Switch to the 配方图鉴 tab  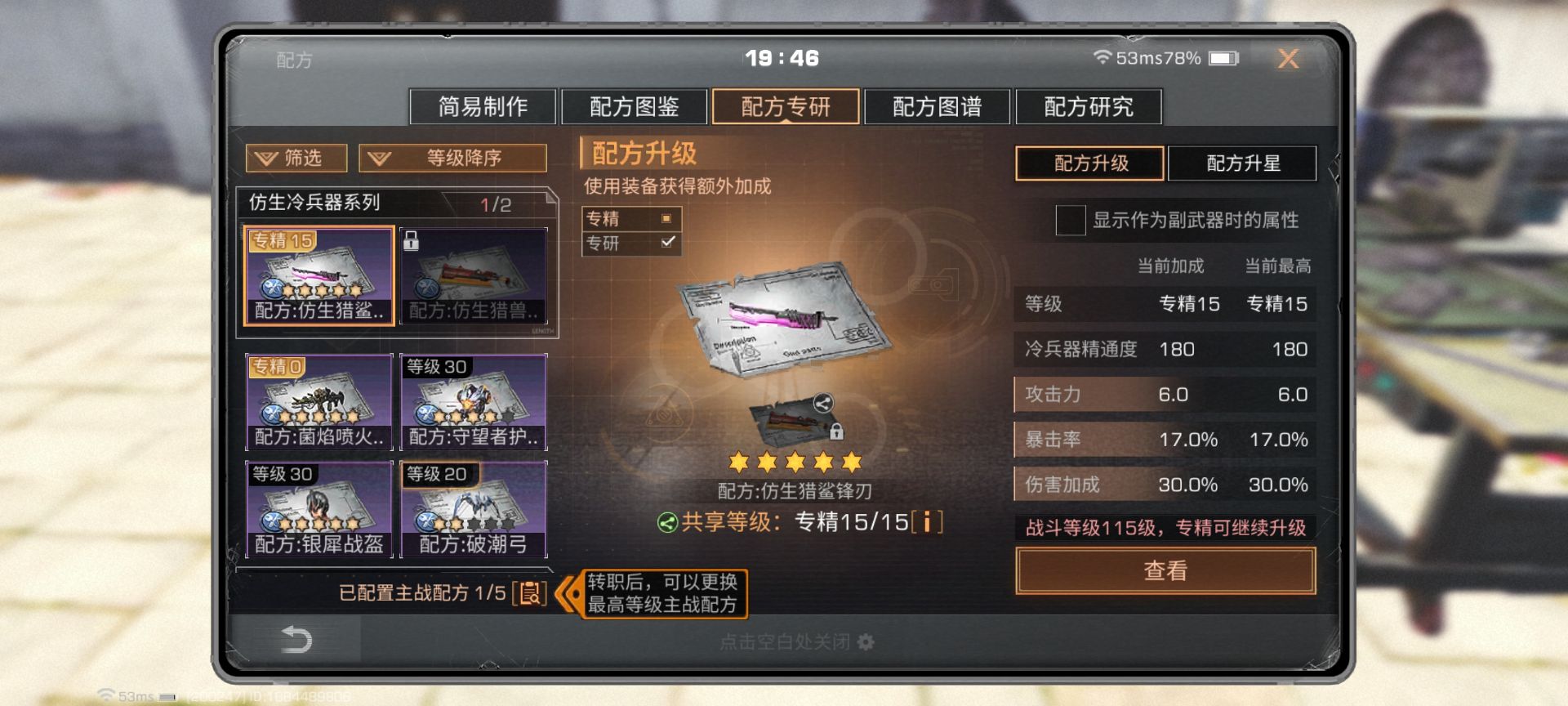click(x=635, y=106)
